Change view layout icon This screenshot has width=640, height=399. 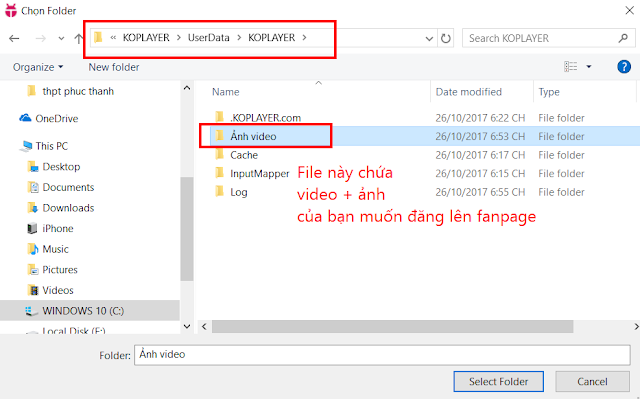tap(571, 66)
